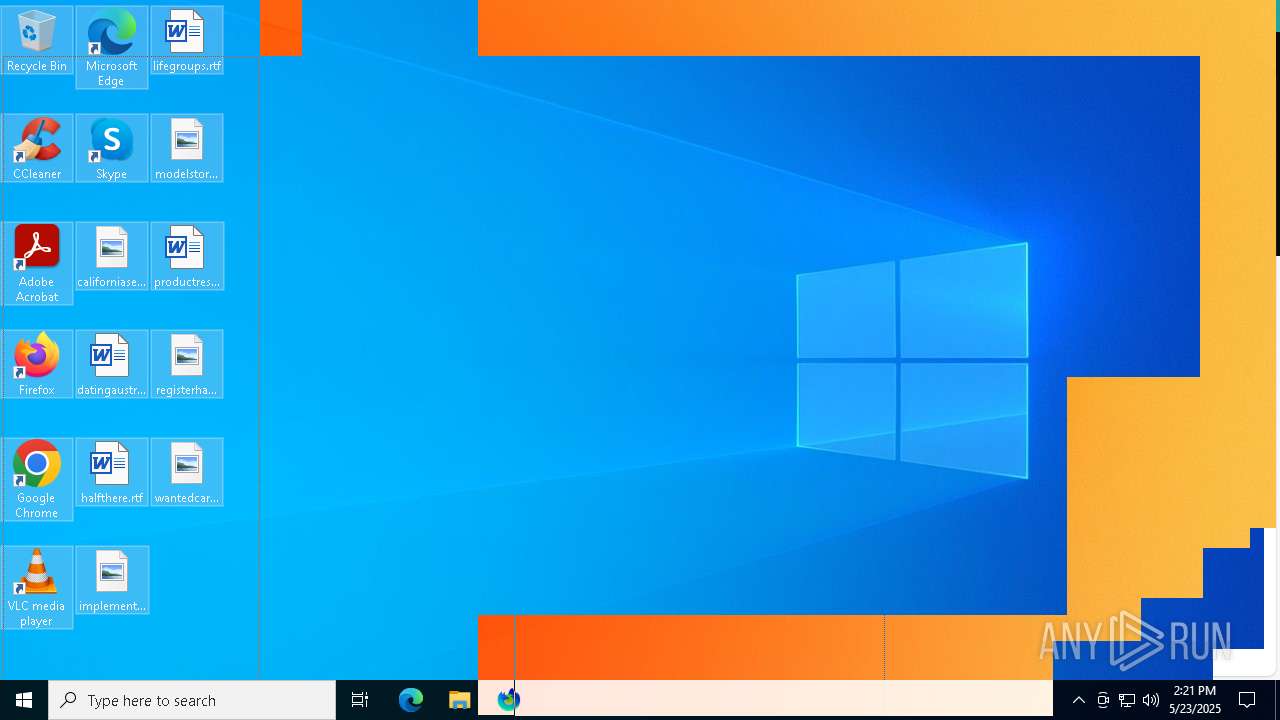Select the Recycle Bin desktop icon

tap(37, 40)
